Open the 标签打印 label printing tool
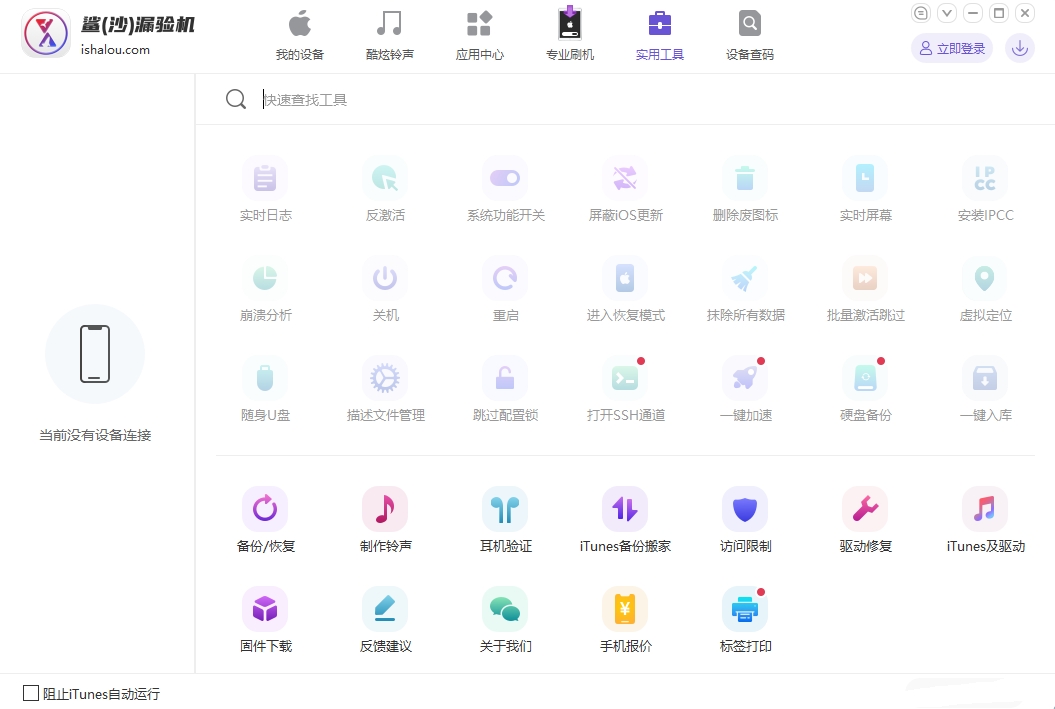Image resolution: width=1055 pixels, height=709 pixels. [745, 618]
